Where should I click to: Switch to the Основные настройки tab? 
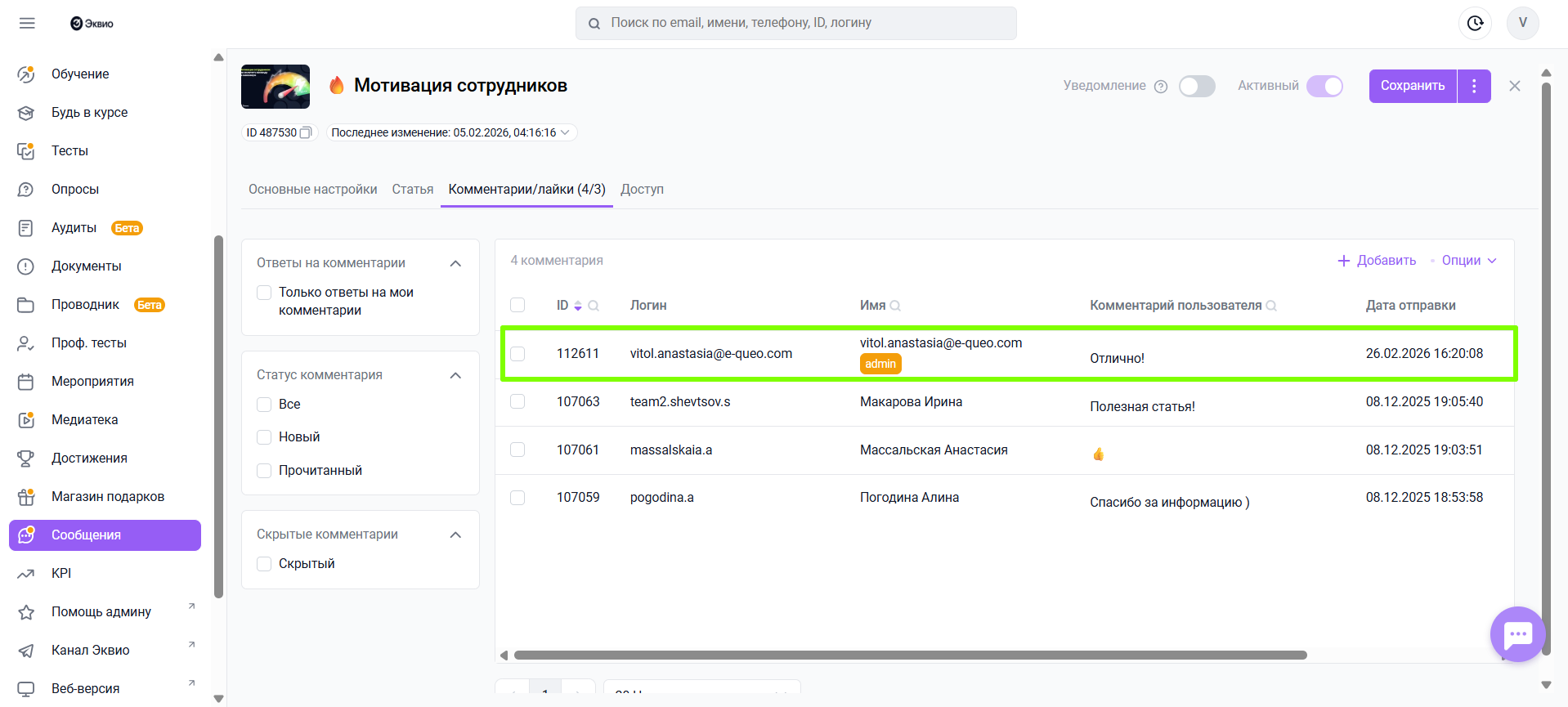point(312,190)
